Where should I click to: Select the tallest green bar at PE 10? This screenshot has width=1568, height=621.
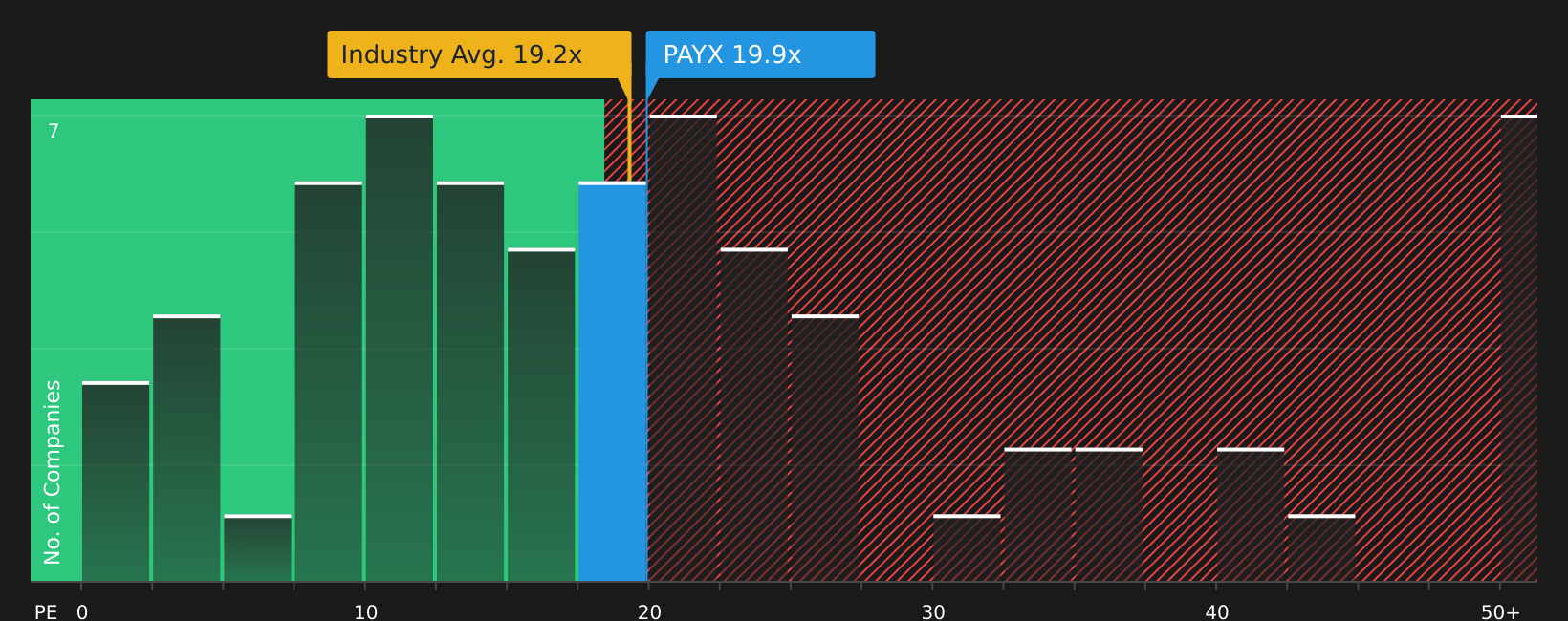tap(400, 348)
